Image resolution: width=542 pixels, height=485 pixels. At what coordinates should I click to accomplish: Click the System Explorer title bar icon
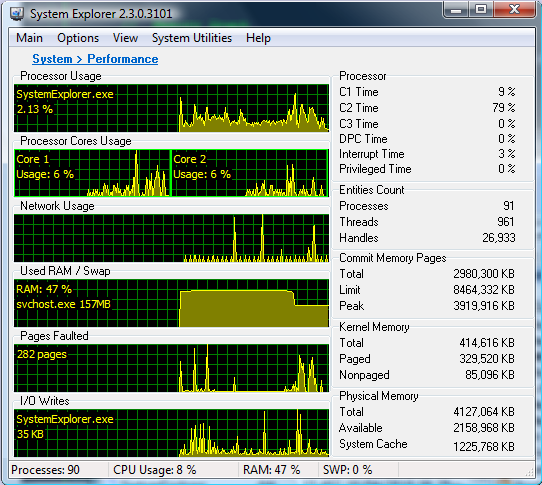point(16,14)
